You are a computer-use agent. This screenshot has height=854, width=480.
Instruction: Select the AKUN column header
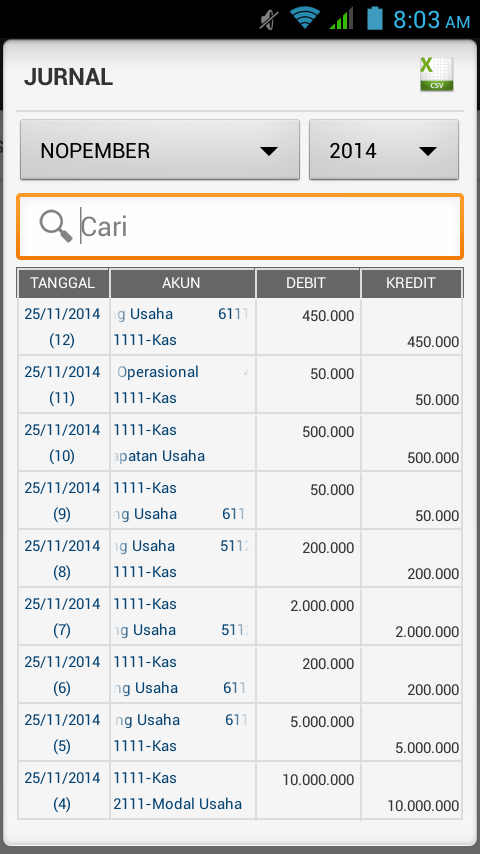pos(183,283)
